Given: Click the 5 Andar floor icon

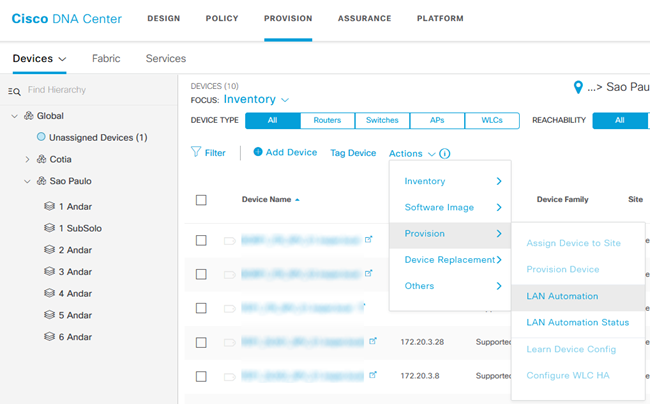Looking at the screenshot, I should pyautogui.click(x=49, y=314).
